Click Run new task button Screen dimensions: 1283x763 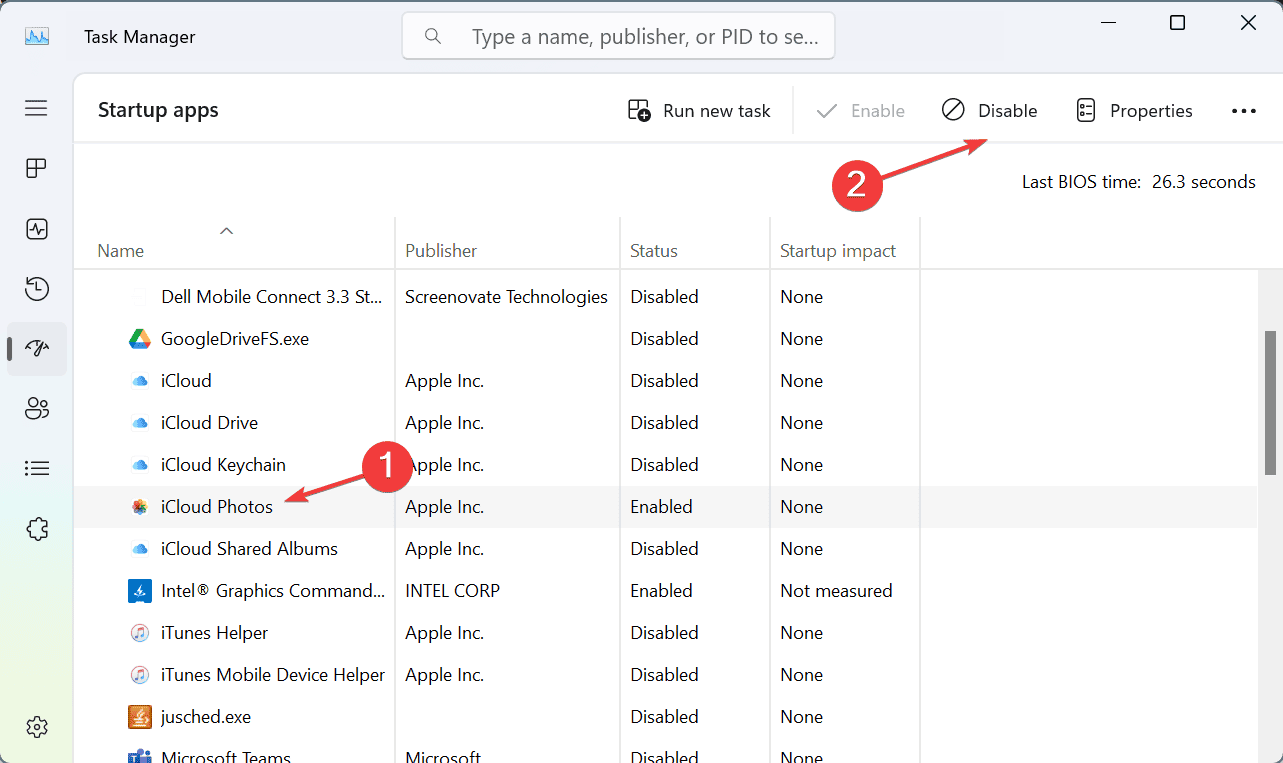point(699,111)
